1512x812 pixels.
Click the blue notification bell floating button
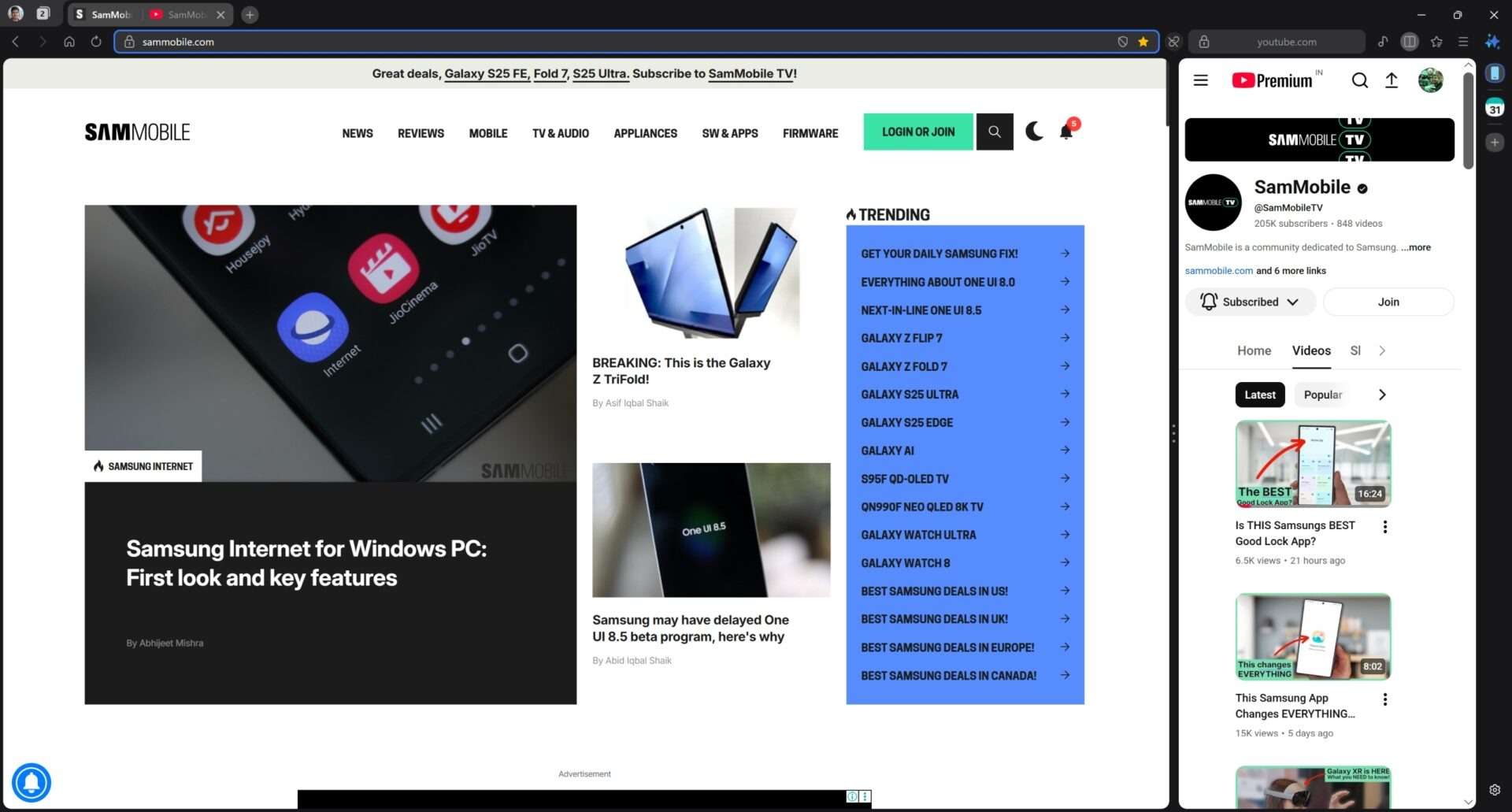pyautogui.click(x=31, y=782)
